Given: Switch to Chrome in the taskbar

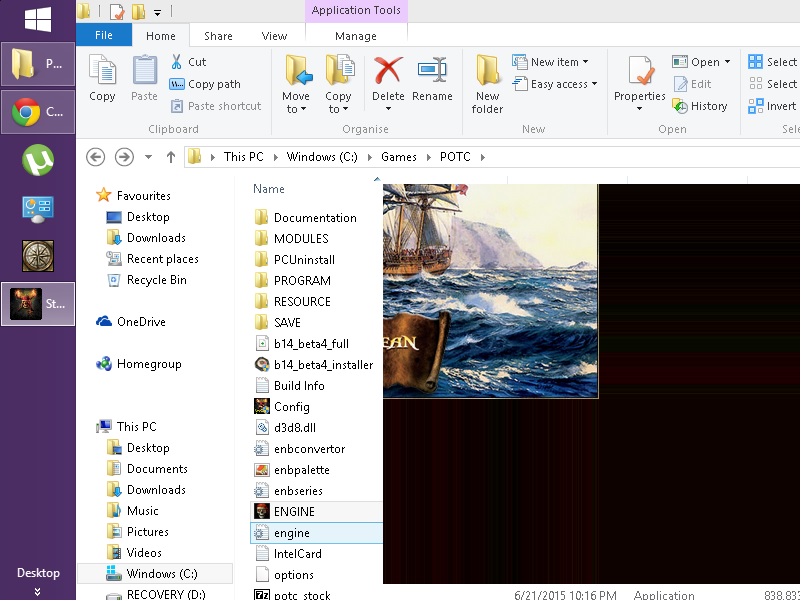Looking at the screenshot, I should [38, 112].
